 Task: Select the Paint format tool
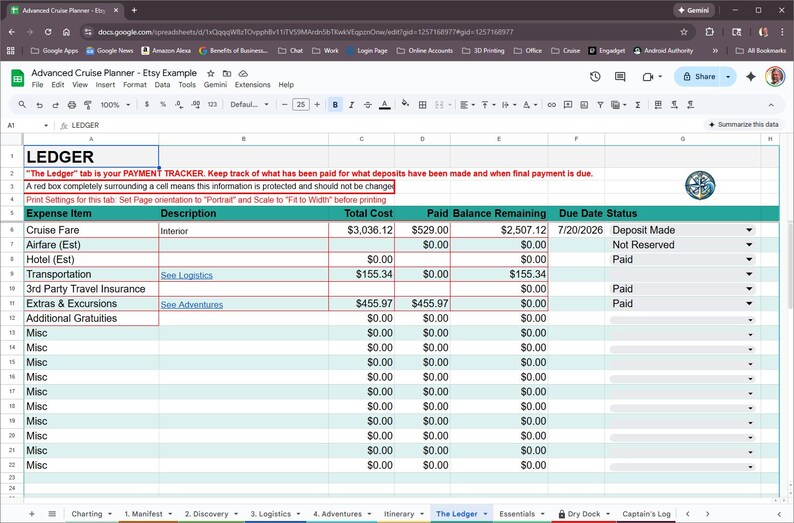[88, 105]
